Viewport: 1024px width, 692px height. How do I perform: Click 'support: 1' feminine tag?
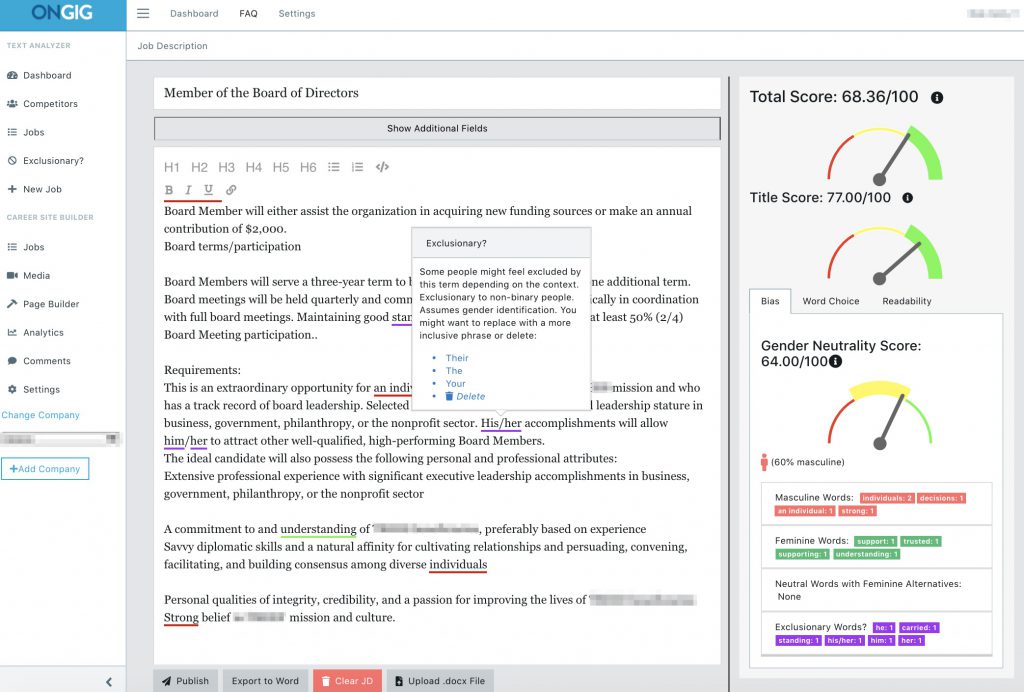(x=876, y=541)
